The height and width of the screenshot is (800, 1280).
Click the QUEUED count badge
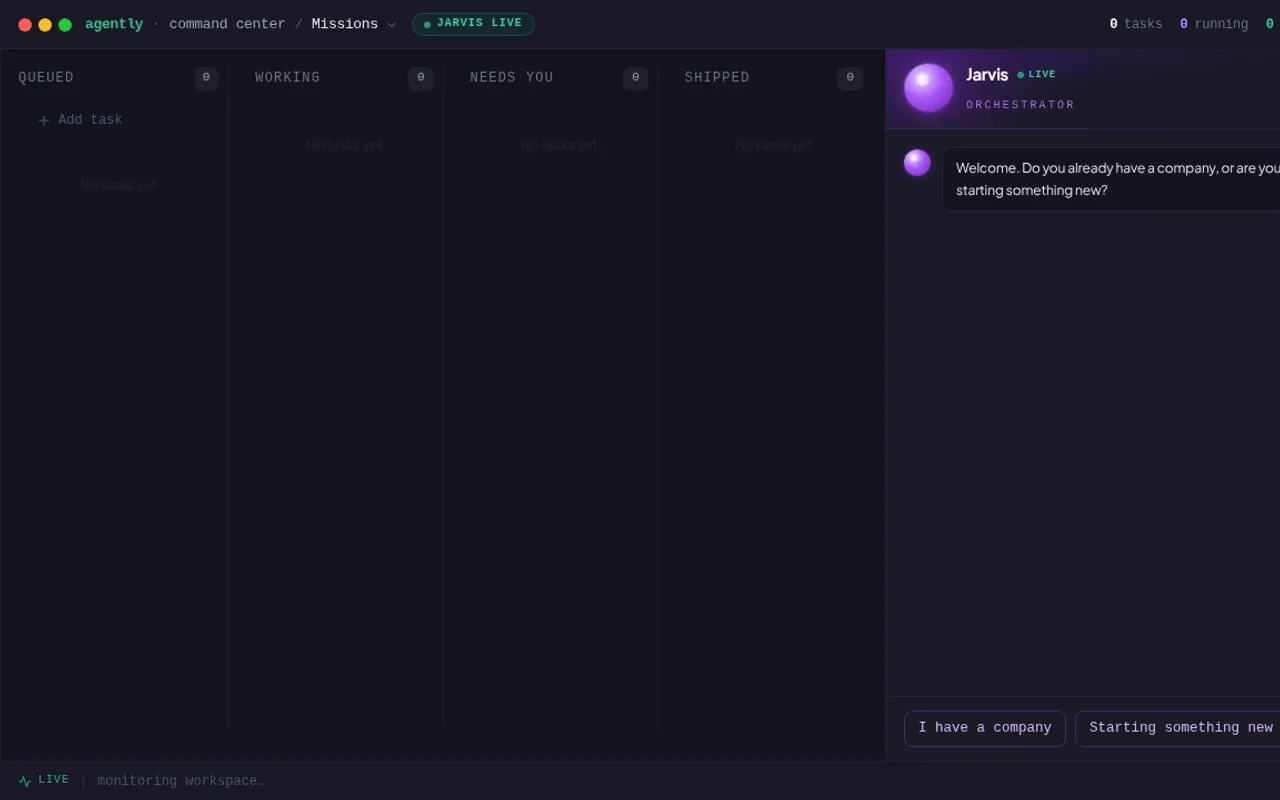206,78
